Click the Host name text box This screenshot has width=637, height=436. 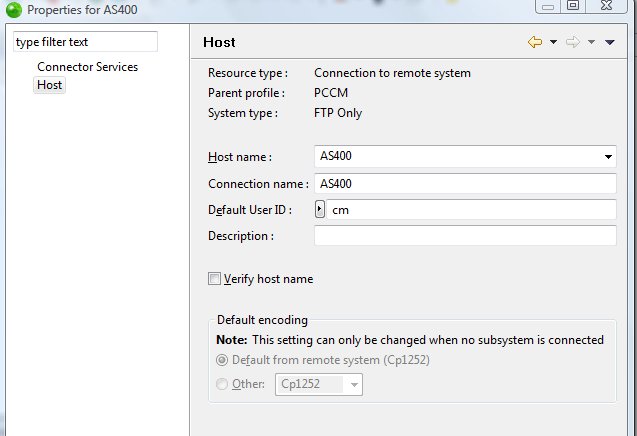[x=457, y=156]
